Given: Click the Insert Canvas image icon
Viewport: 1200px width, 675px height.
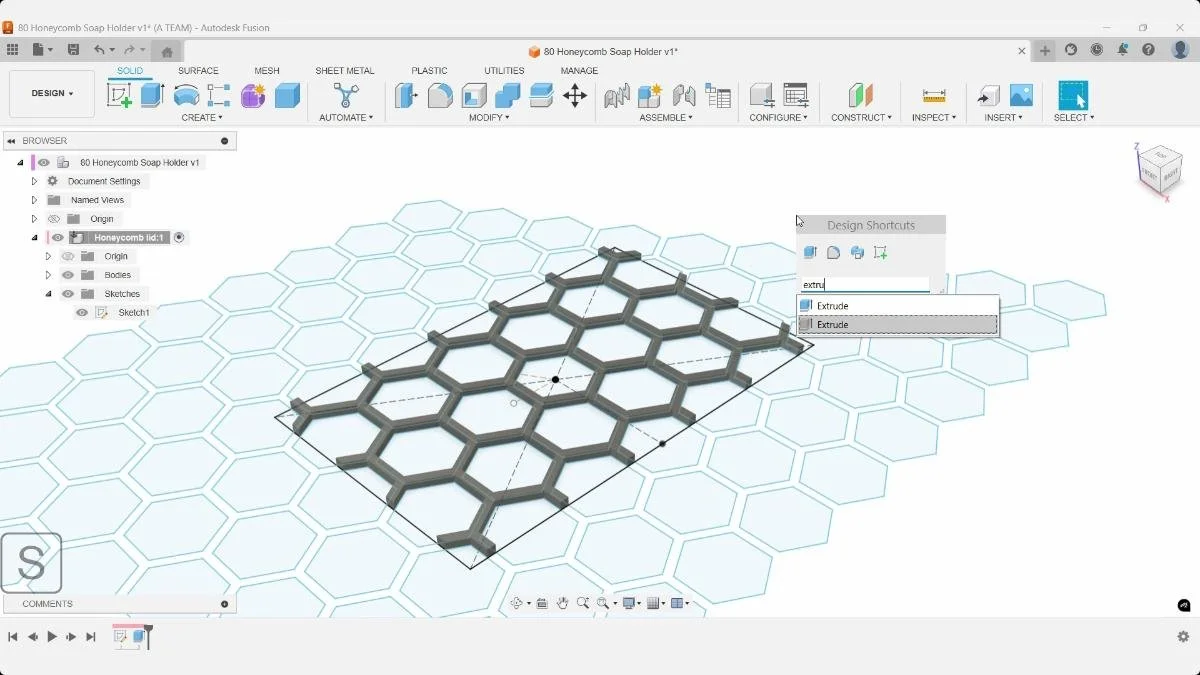Looking at the screenshot, I should 1021,95.
